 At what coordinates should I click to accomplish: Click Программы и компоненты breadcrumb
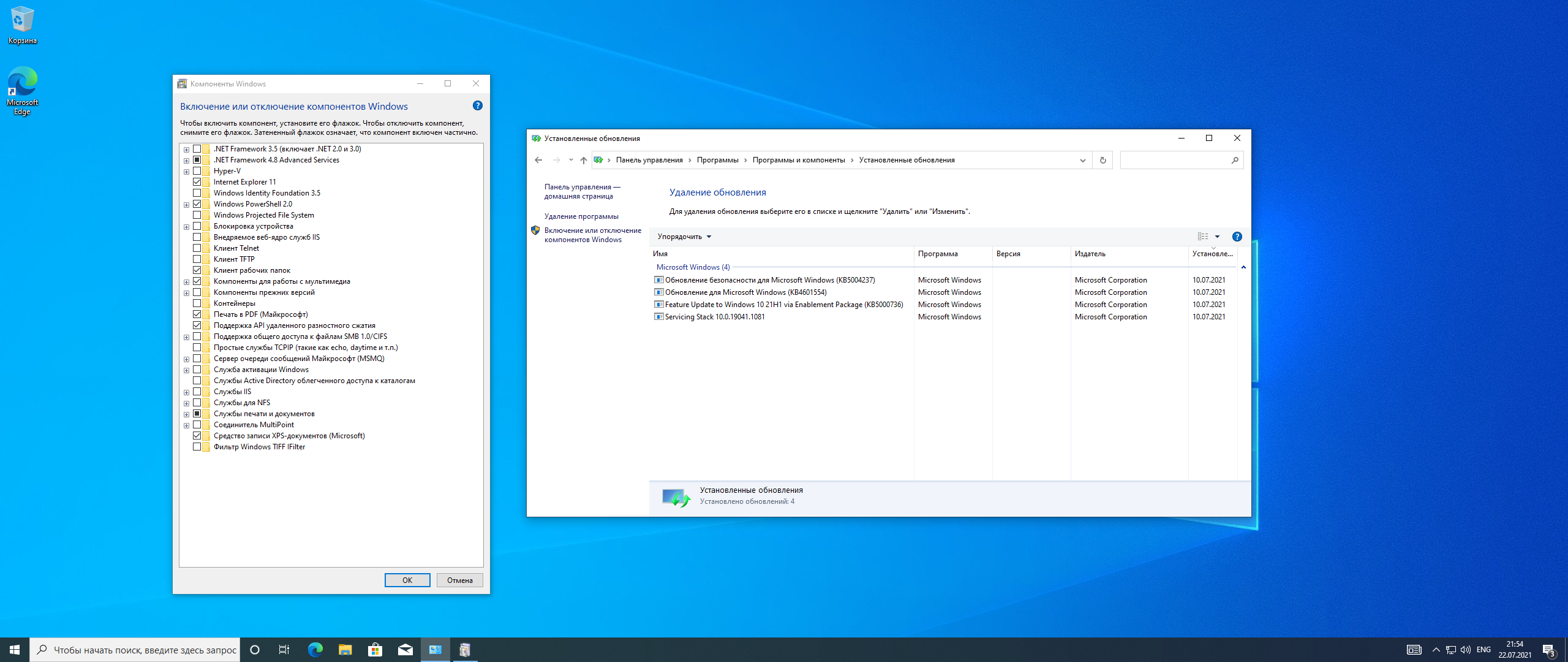pos(799,160)
